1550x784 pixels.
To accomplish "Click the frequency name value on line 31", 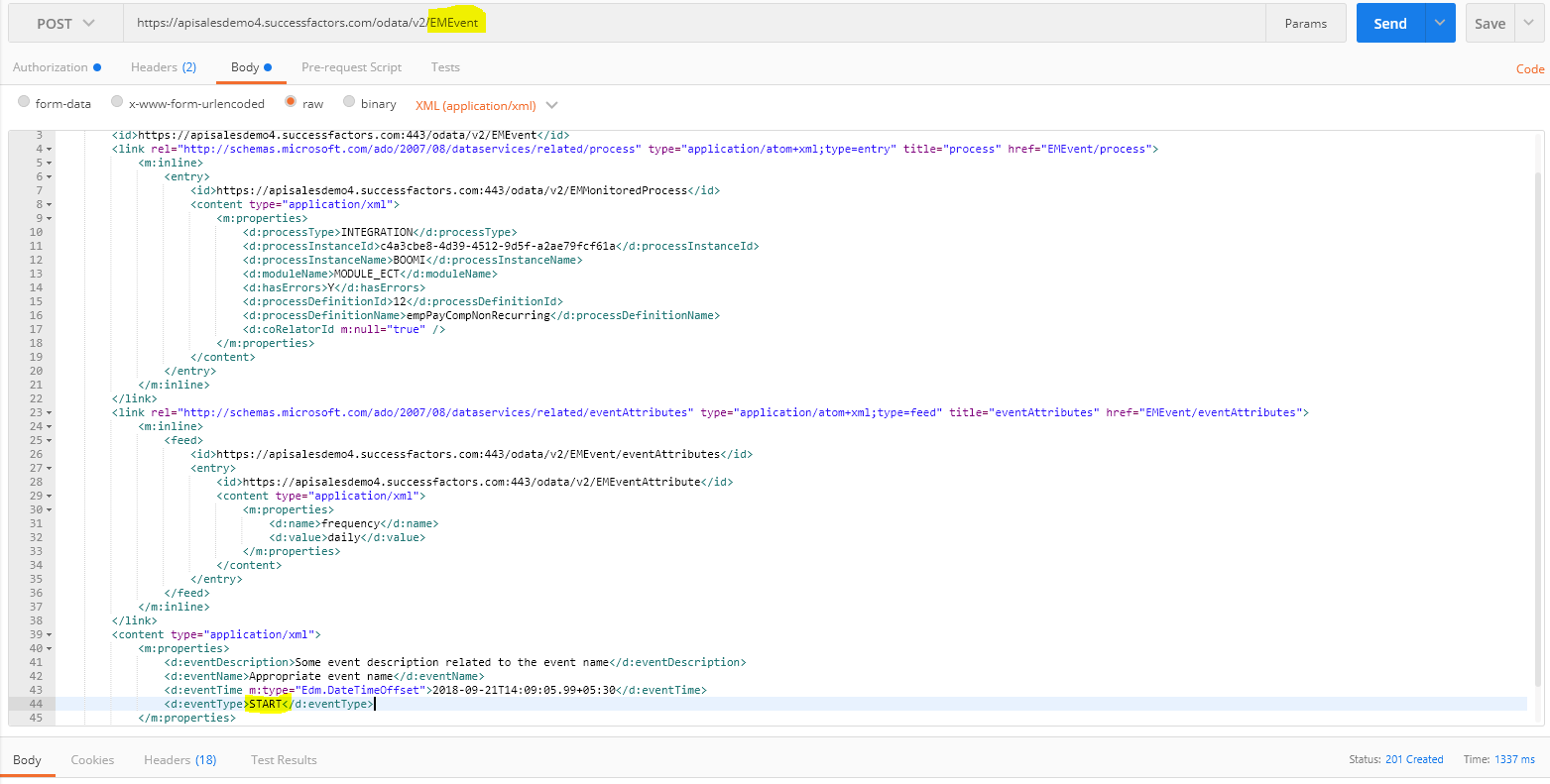I will click(x=350, y=523).
